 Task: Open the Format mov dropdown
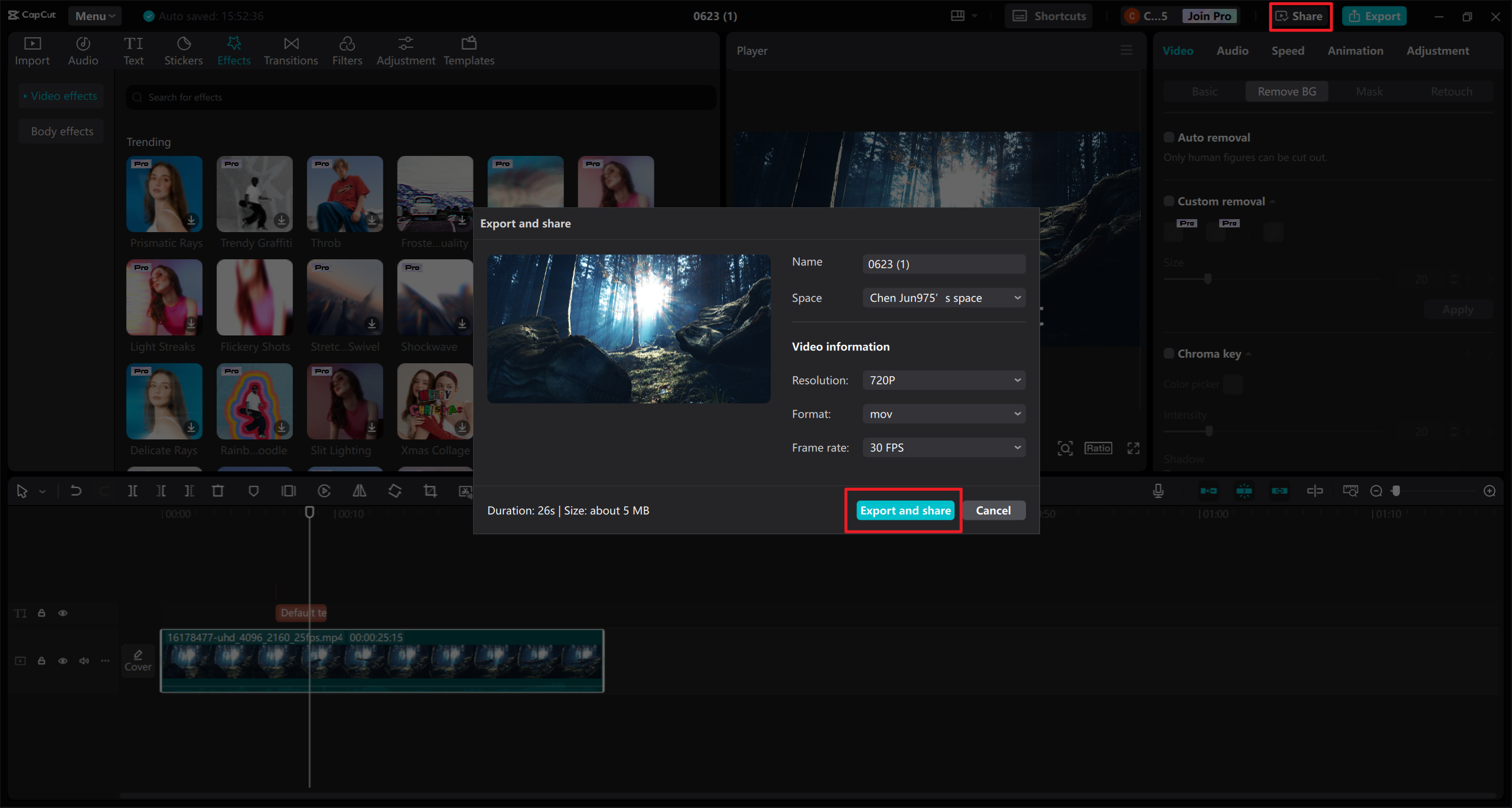click(x=944, y=414)
